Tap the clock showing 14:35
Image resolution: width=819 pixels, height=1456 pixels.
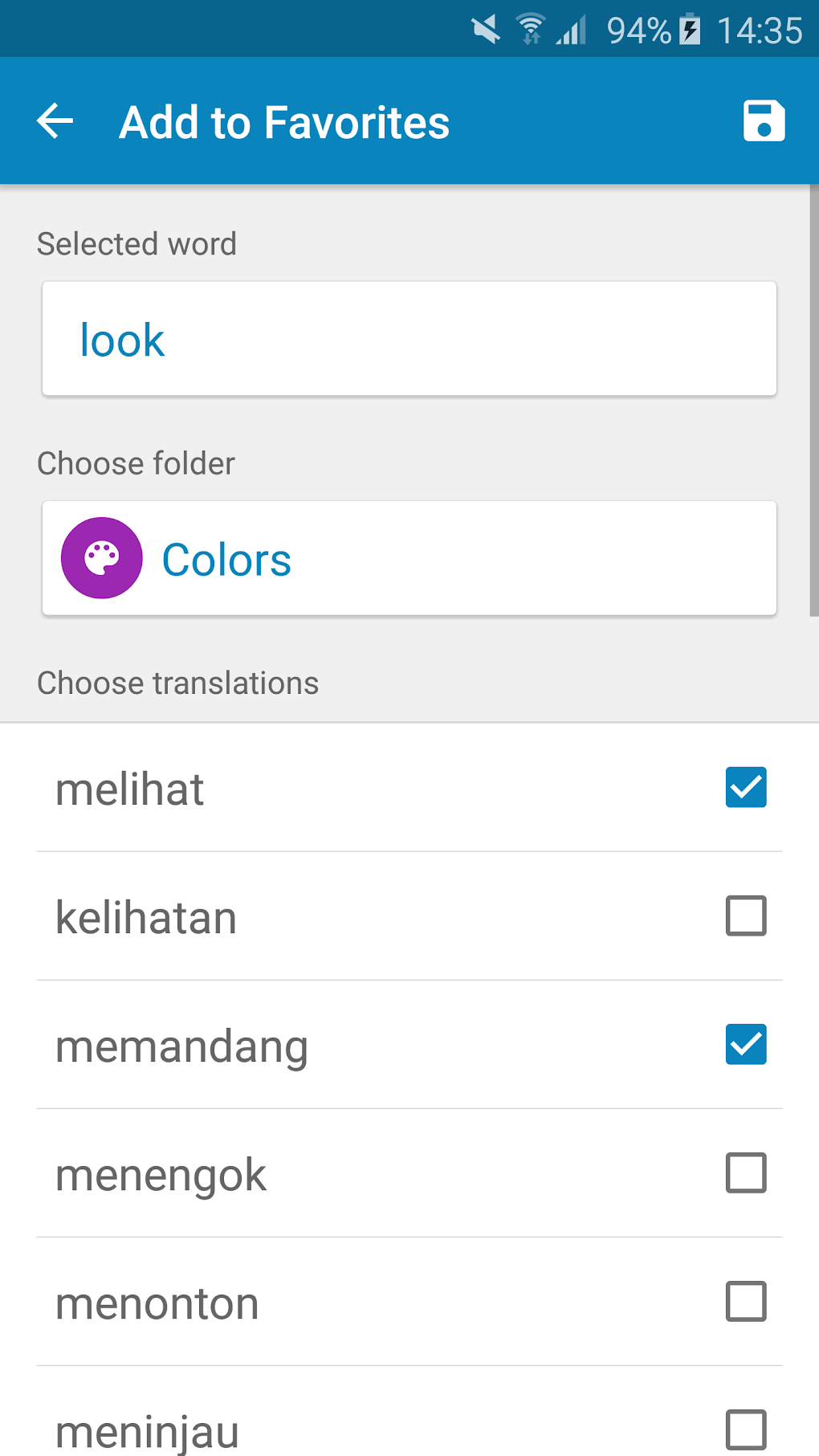tap(760, 31)
